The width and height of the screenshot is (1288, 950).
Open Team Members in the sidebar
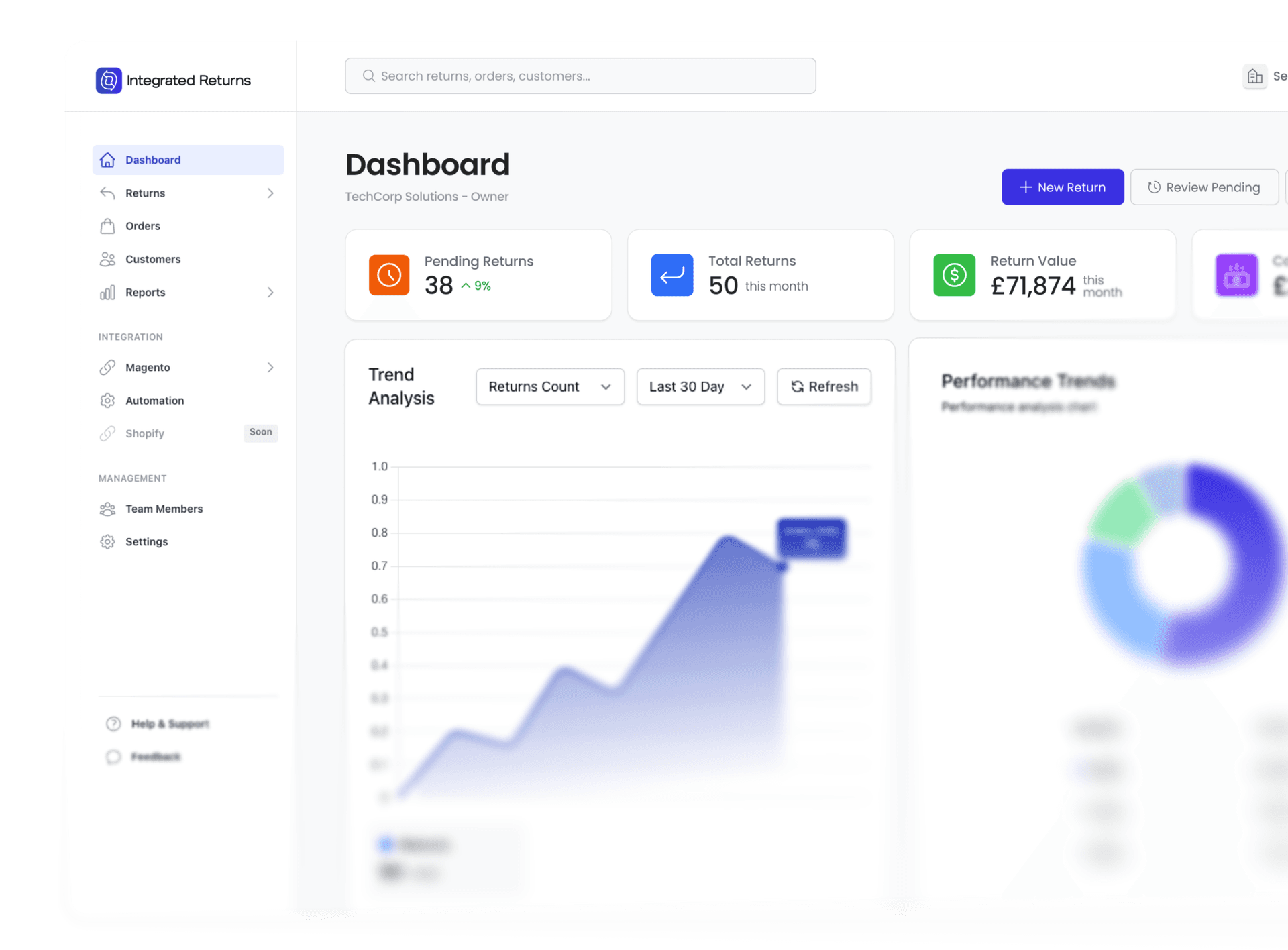(x=188, y=509)
